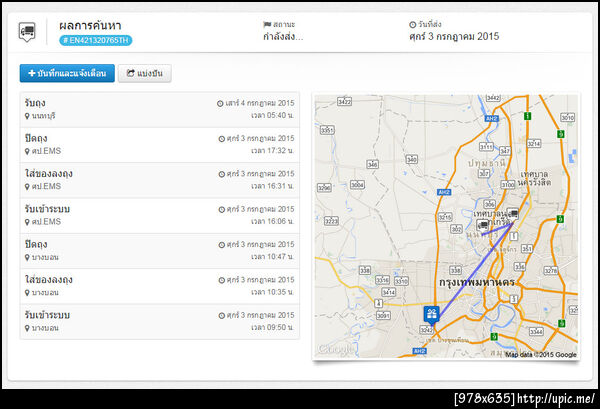This screenshot has width=600, height=409.
Task: Click road number 3422 shield on map
Action: (344, 101)
